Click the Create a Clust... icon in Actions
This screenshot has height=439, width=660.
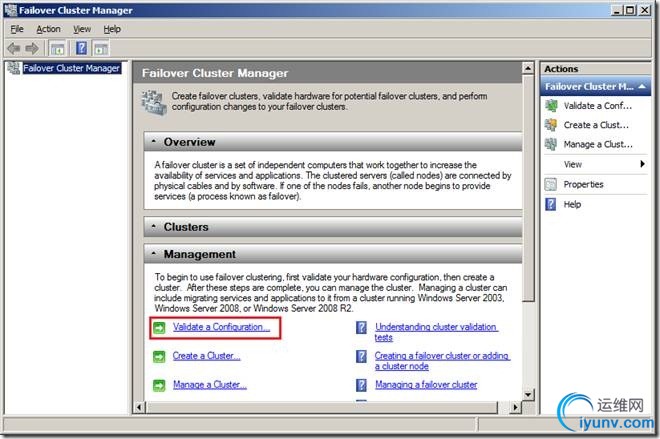[x=551, y=125]
